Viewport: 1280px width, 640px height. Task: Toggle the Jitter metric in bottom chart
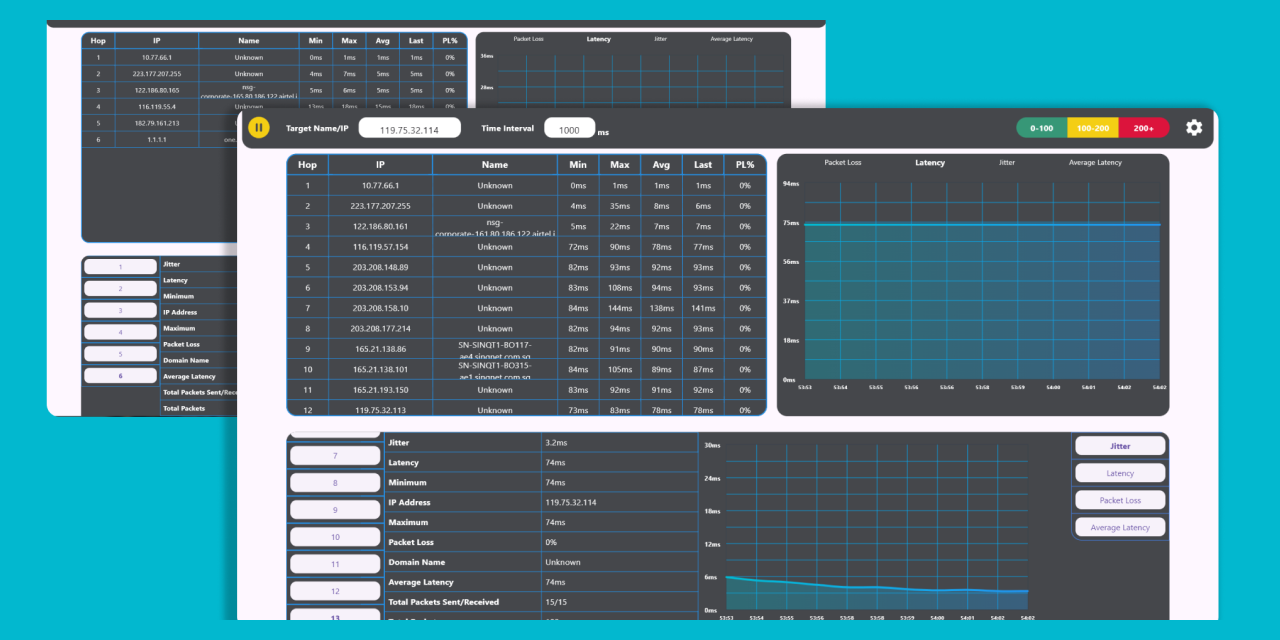tap(1119, 445)
